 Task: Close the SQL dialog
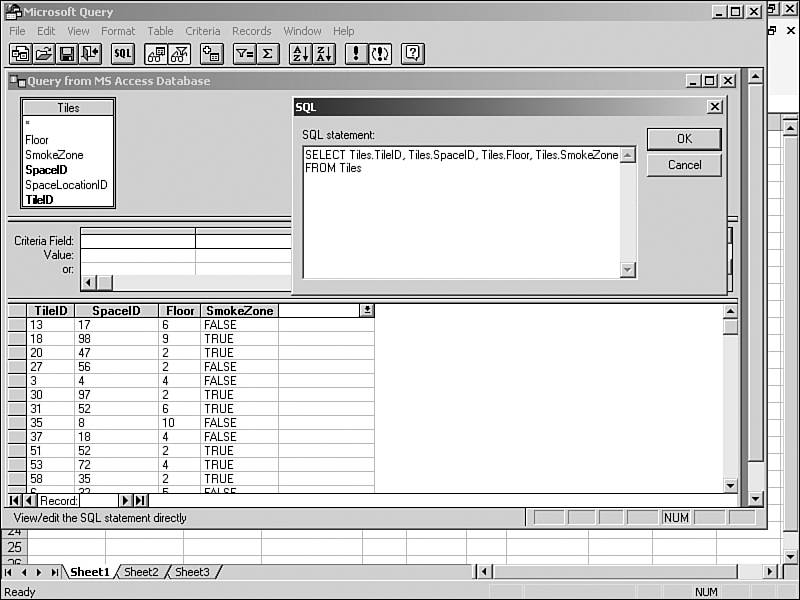[715, 107]
